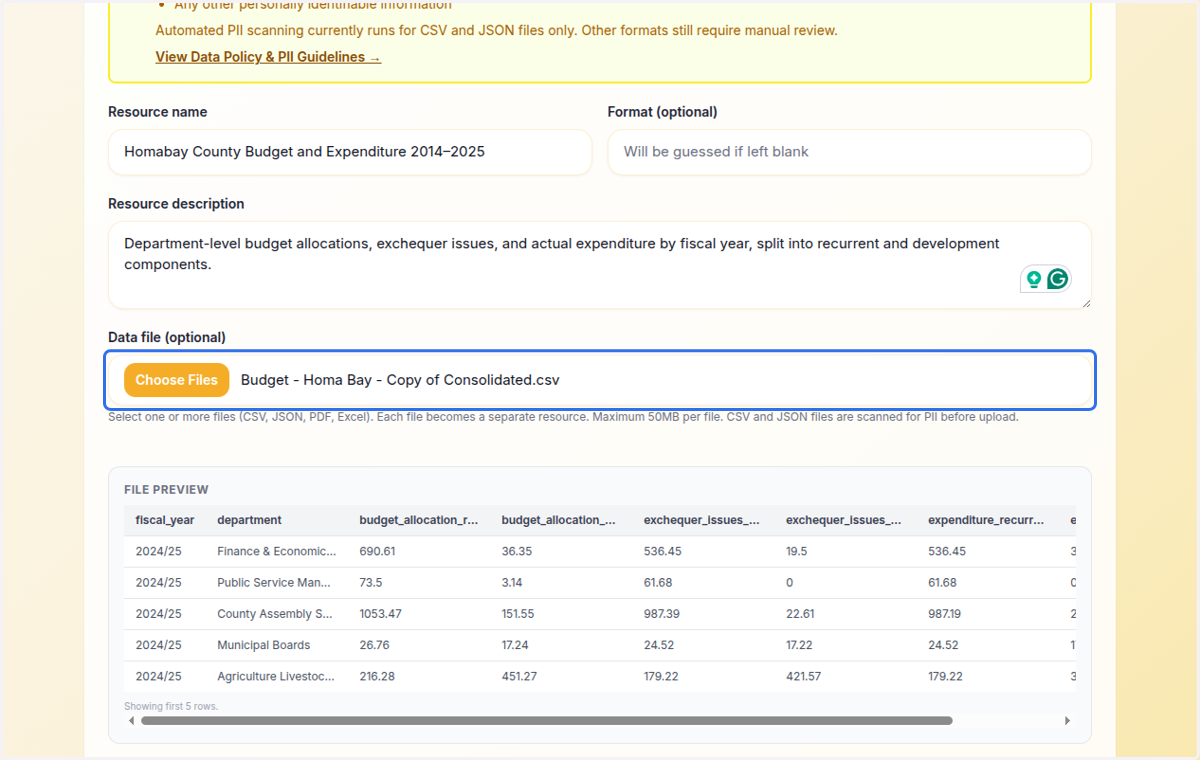
Task: Click the value 1053.47 in preview
Action: coord(380,613)
